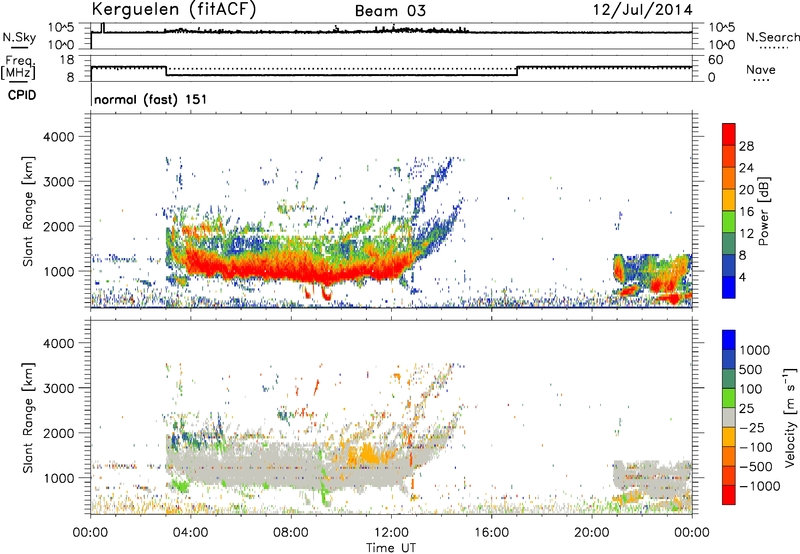Viewport: 800px width, 554px height.
Task: Click the 'Time UT' axis label
Action: point(391,548)
